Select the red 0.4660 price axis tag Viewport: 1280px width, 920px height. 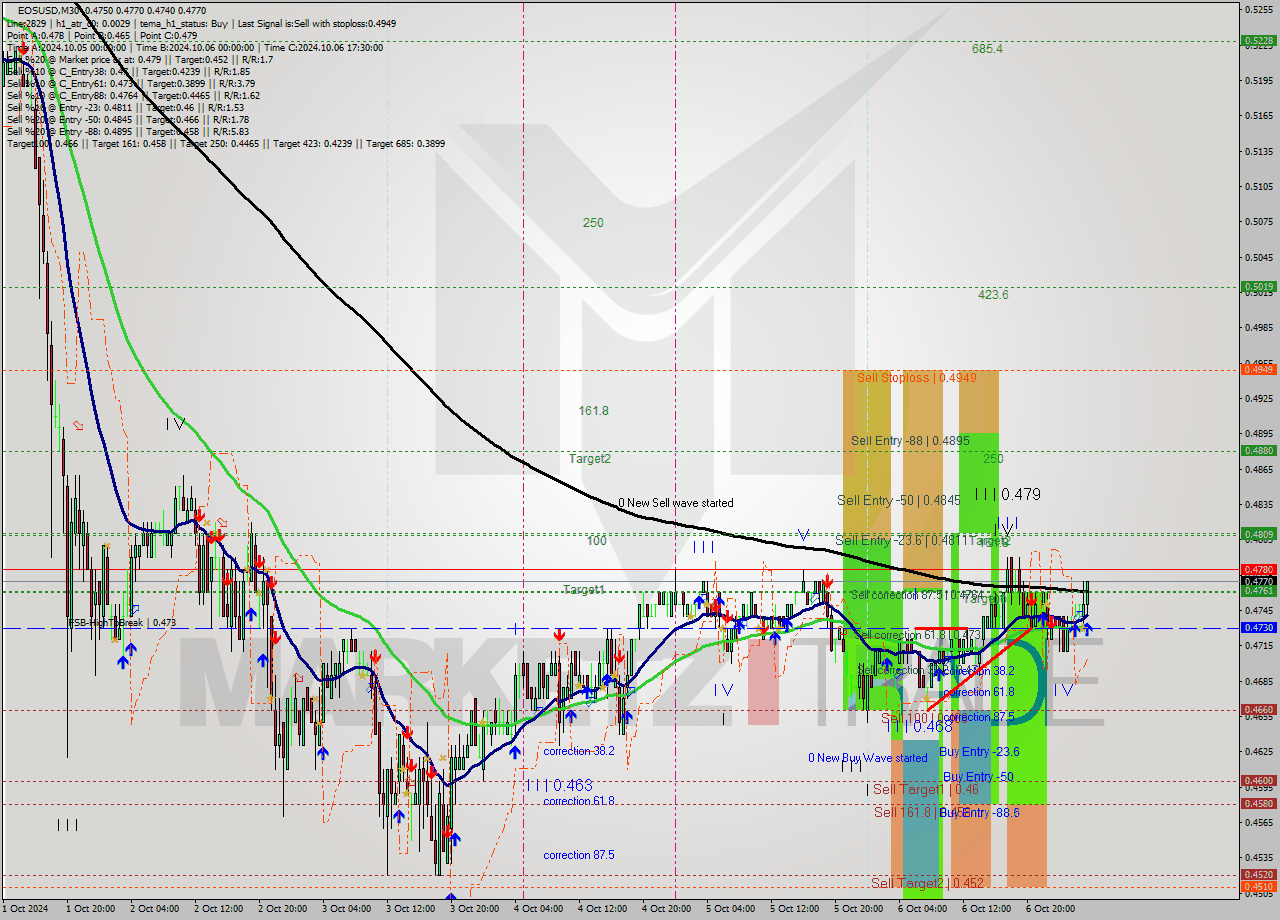click(1258, 710)
